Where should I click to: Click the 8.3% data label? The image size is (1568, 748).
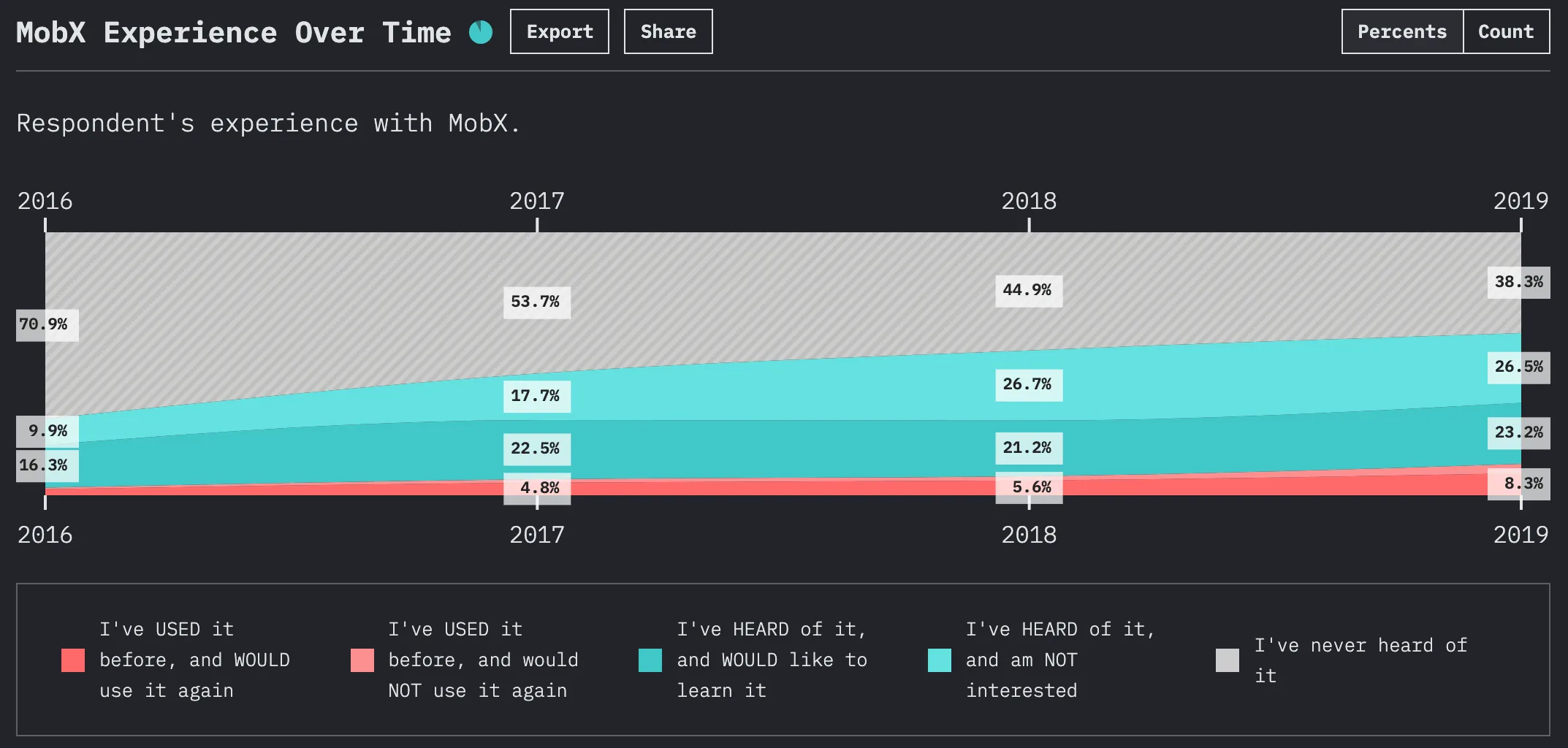pos(1519,484)
